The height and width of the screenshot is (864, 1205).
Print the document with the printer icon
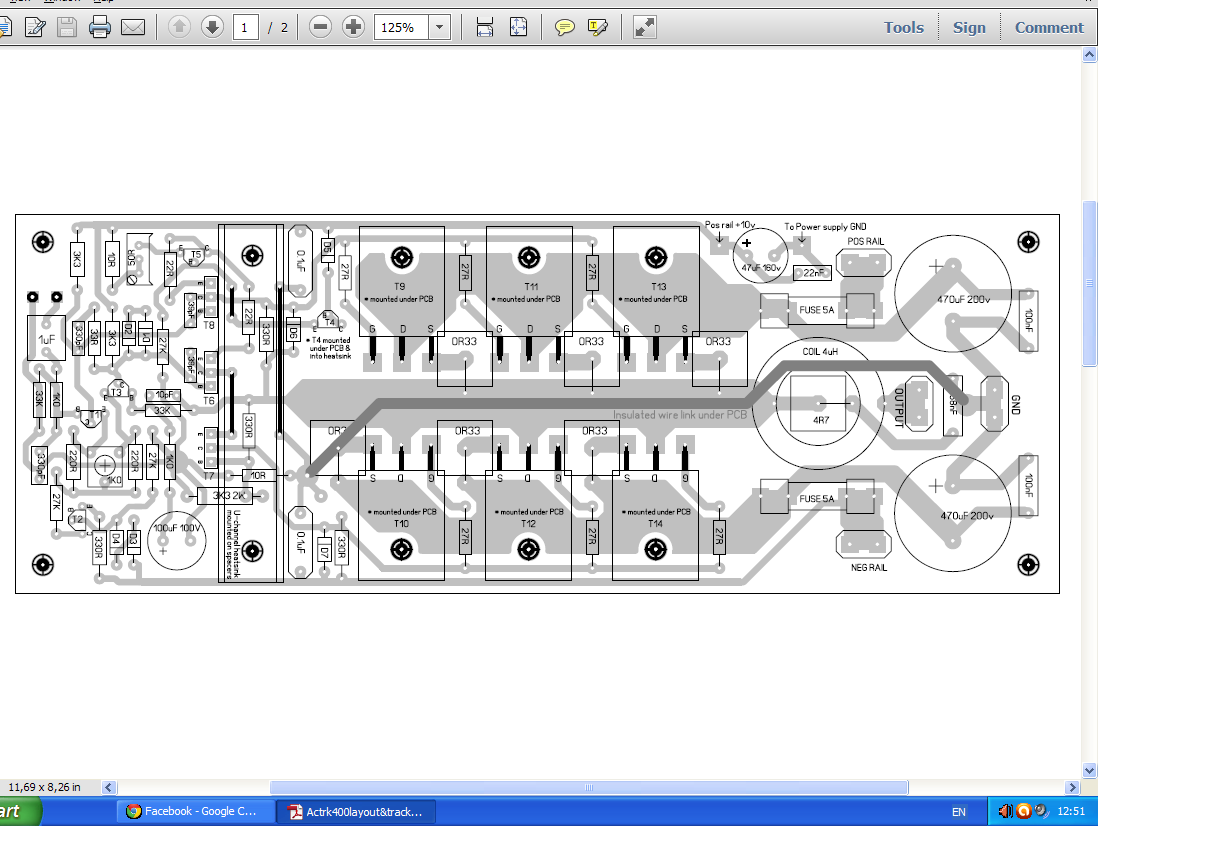pyautogui.click(x=99, y=28)
